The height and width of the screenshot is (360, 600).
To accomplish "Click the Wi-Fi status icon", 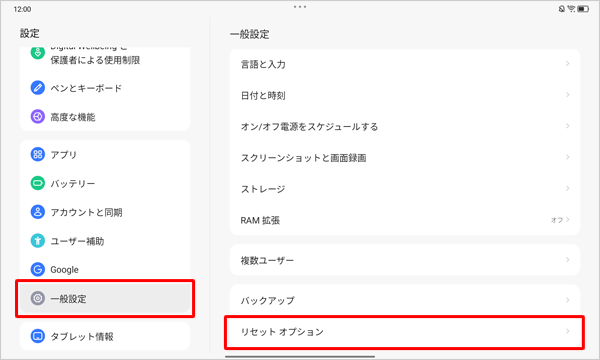I will point(571,9).
